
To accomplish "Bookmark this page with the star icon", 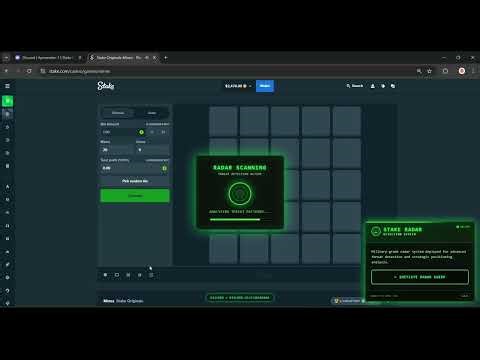I will [x=430, y=71].
